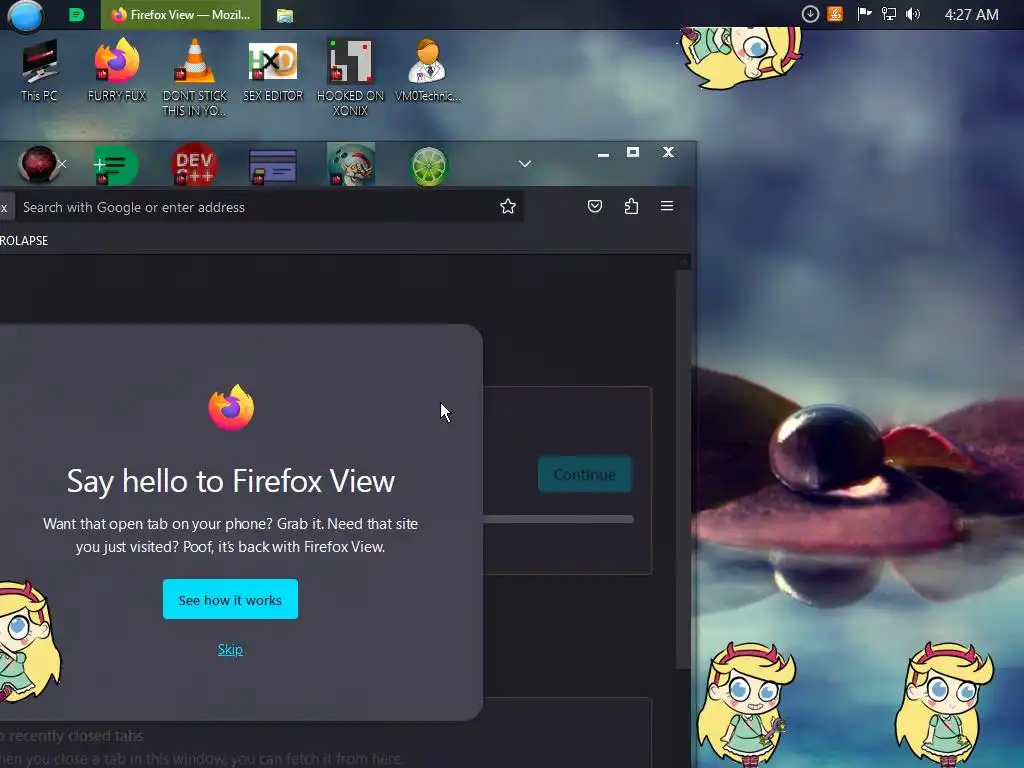Show the clock reading 4:27 AM

971,14
